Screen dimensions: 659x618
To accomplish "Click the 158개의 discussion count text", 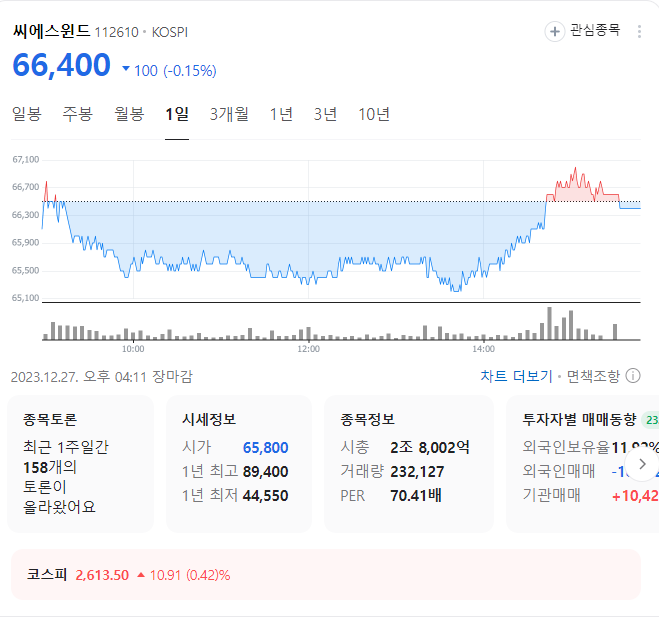I will tap(50, 467).
